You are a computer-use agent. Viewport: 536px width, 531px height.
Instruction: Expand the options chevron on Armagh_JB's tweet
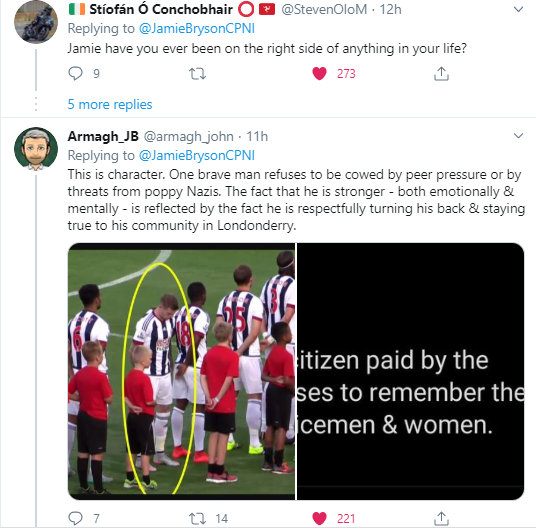(519, 136)
